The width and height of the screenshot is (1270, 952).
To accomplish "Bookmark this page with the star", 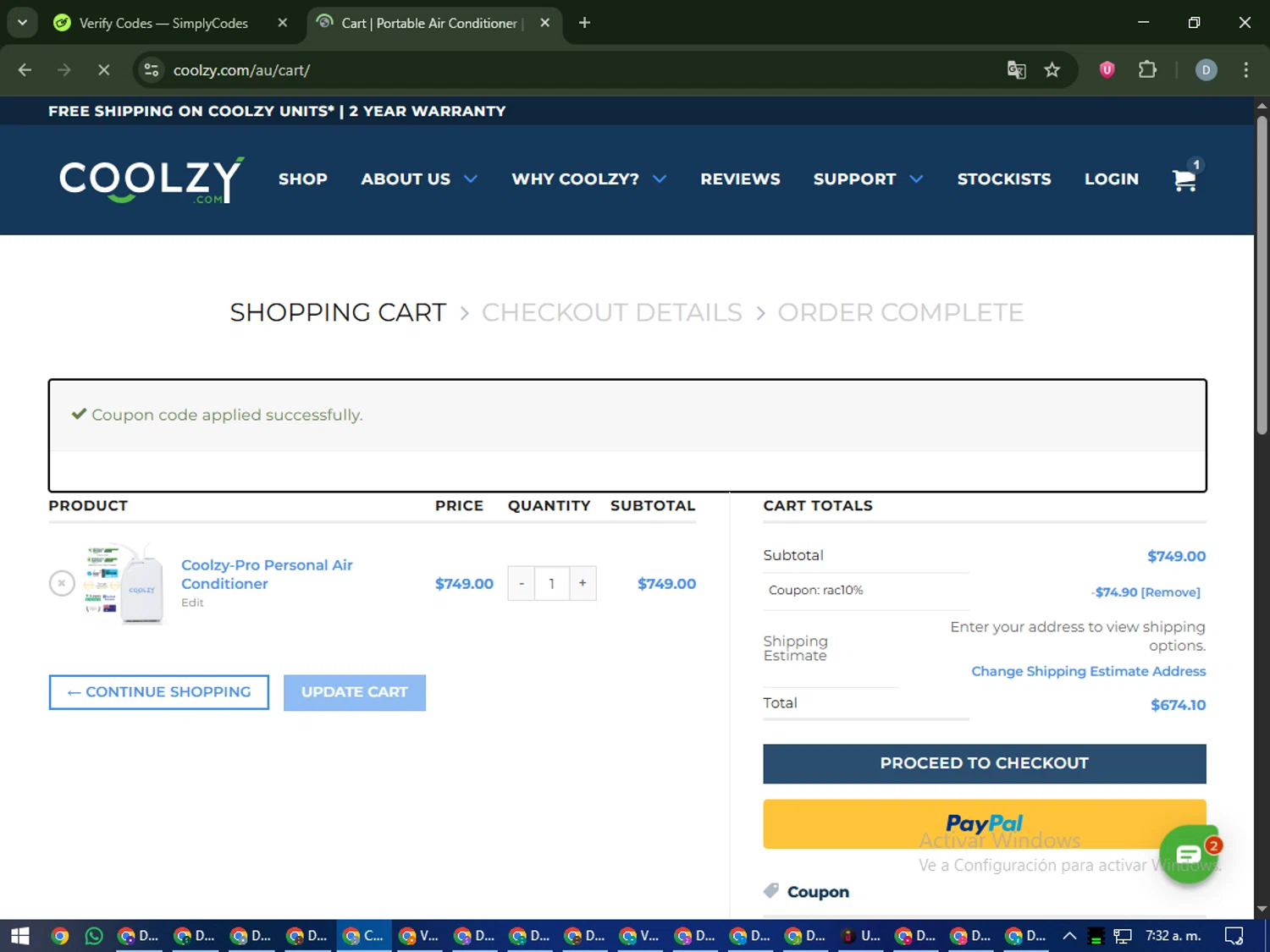I will [x=1052, y=70].
